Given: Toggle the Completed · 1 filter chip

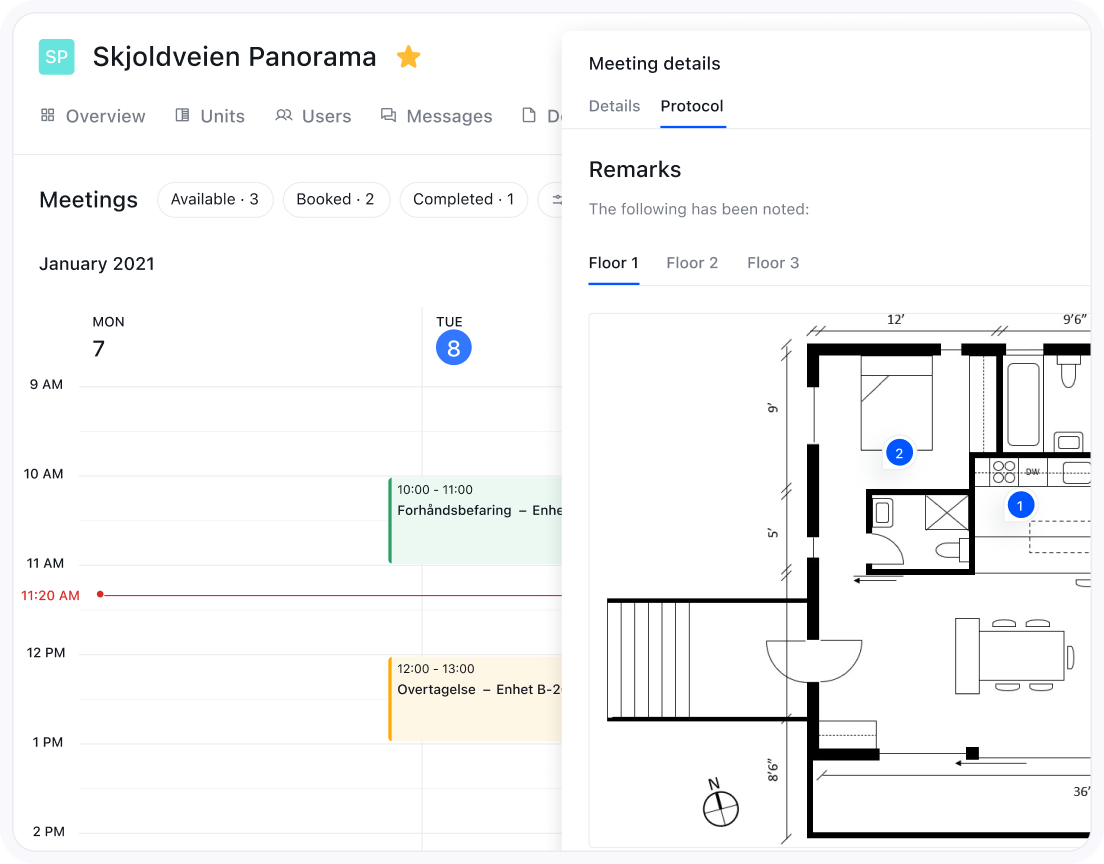Looking at the screenshot, I should click(x=463, y=199).
